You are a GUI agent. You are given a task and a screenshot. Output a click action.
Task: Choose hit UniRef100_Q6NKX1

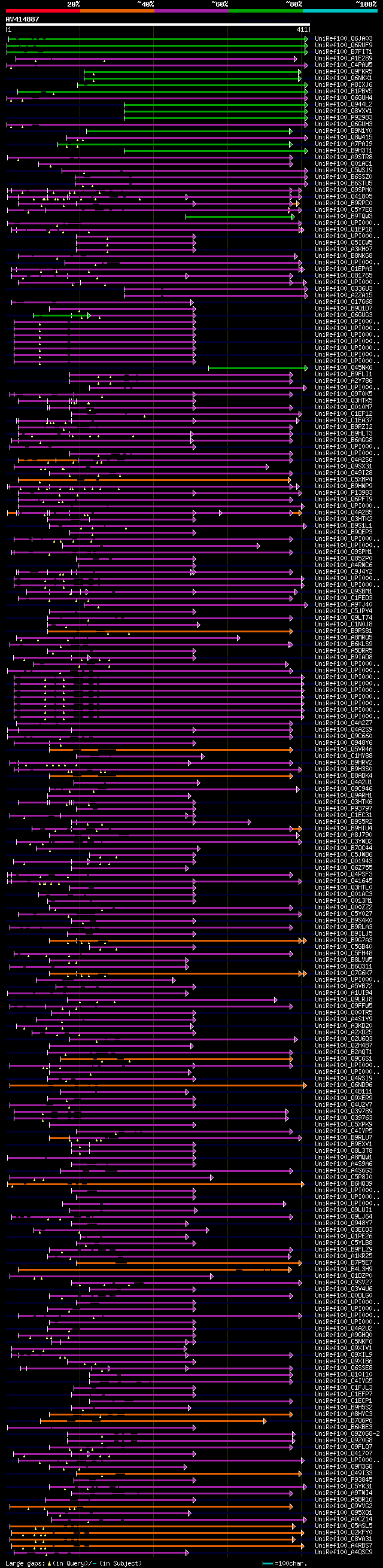coord(344,78)
